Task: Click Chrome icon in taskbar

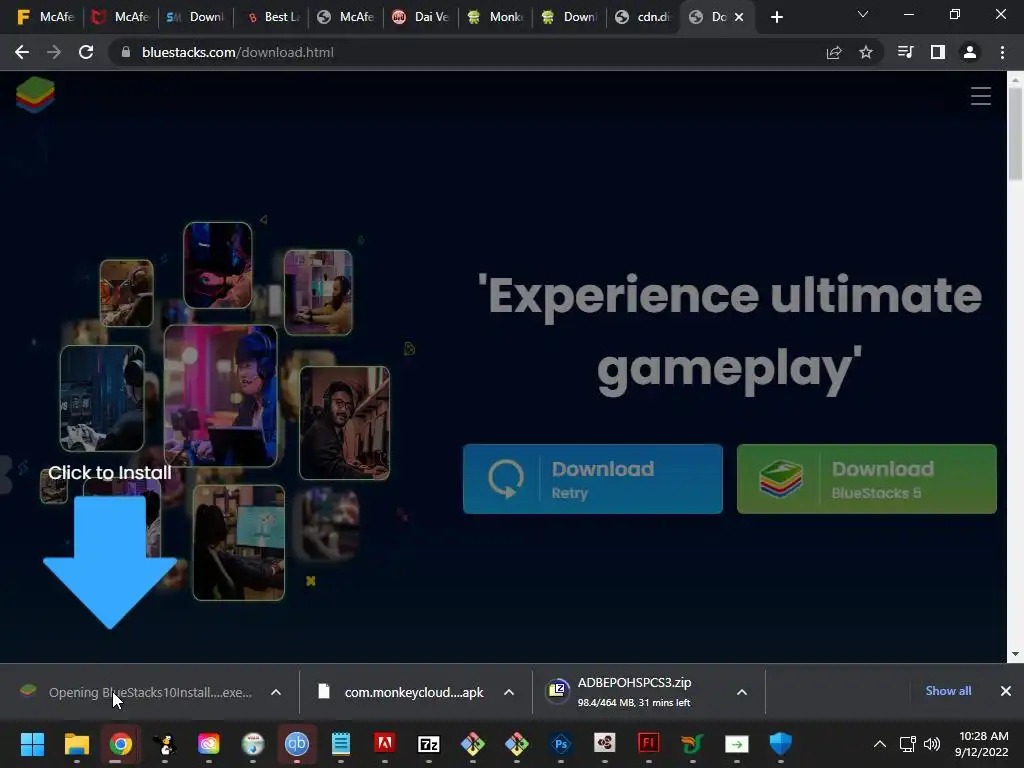Action: tap(120, 744)
